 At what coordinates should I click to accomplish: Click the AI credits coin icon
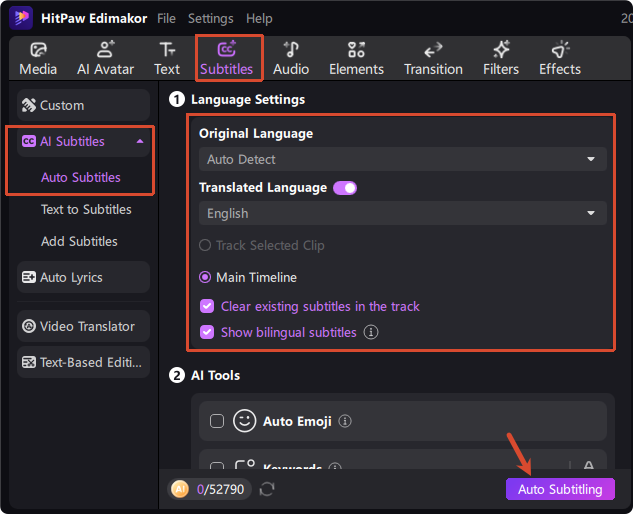(x=180, y=489)
